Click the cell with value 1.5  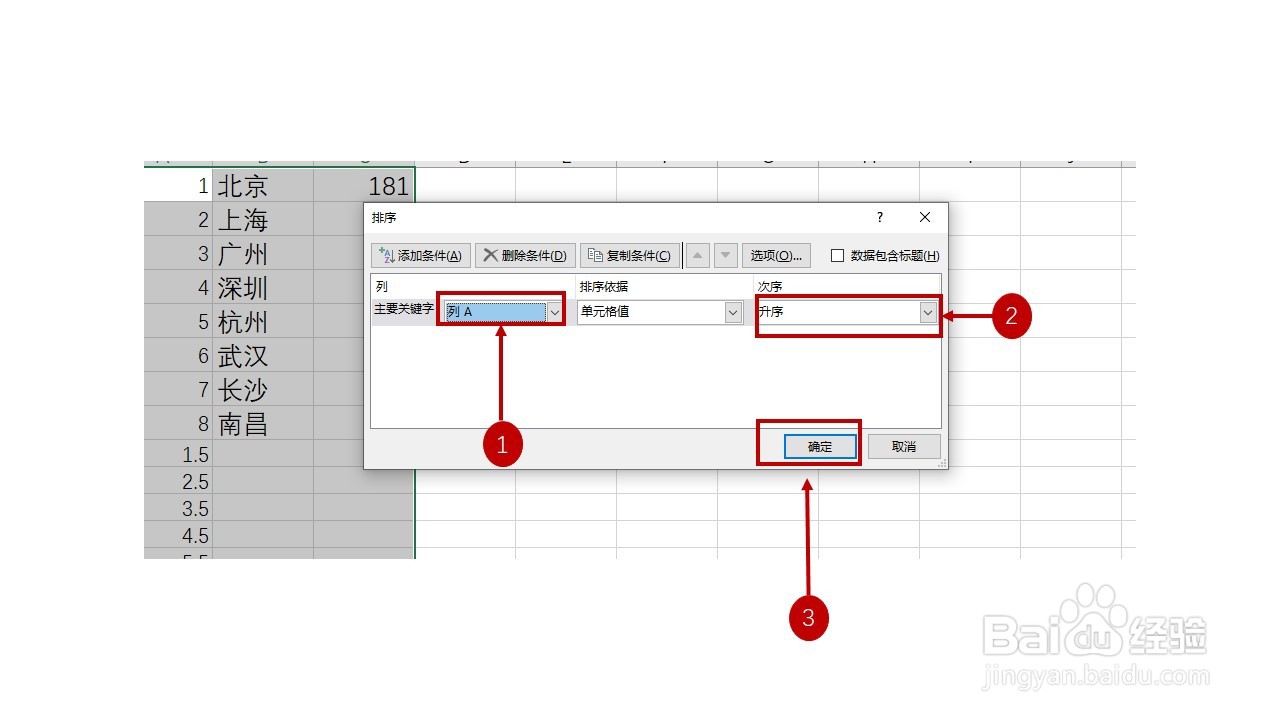tap(178, 455)
